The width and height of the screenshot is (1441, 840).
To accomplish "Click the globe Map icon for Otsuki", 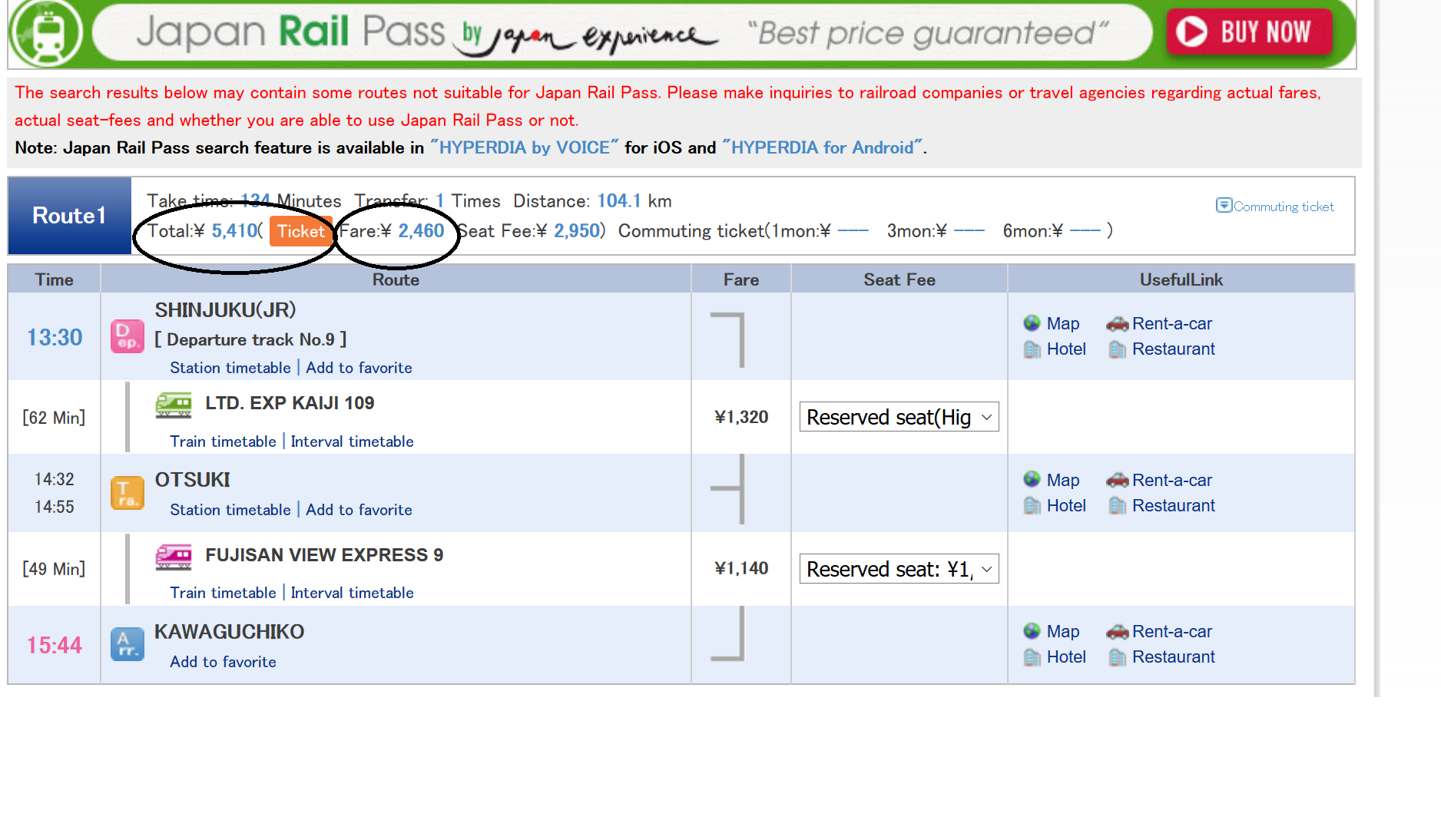I will click(x=1032, y=480).
